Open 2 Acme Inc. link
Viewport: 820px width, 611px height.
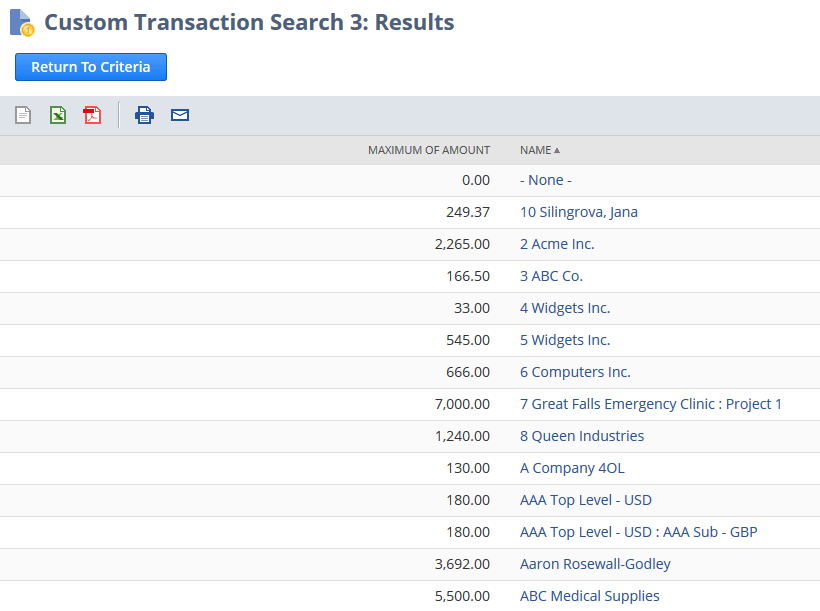coord(557,244)
